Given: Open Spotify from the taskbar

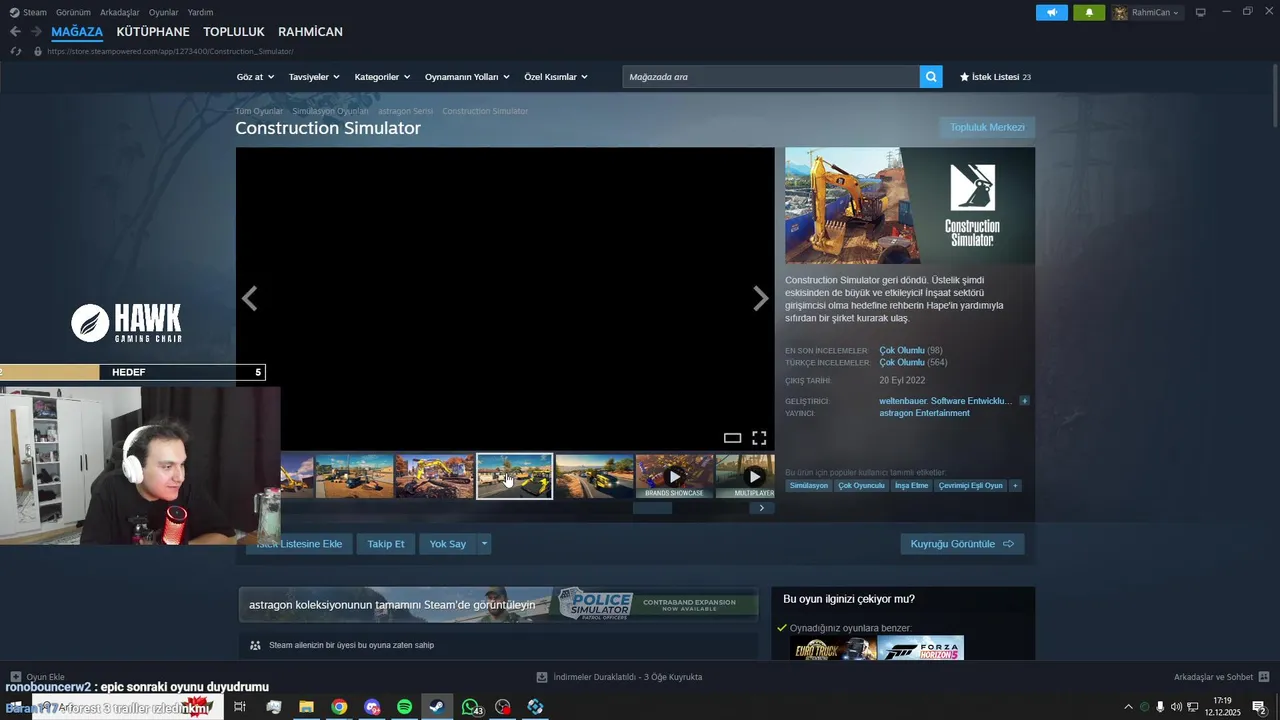Looking at the screenshot, I should coord(404,707).
